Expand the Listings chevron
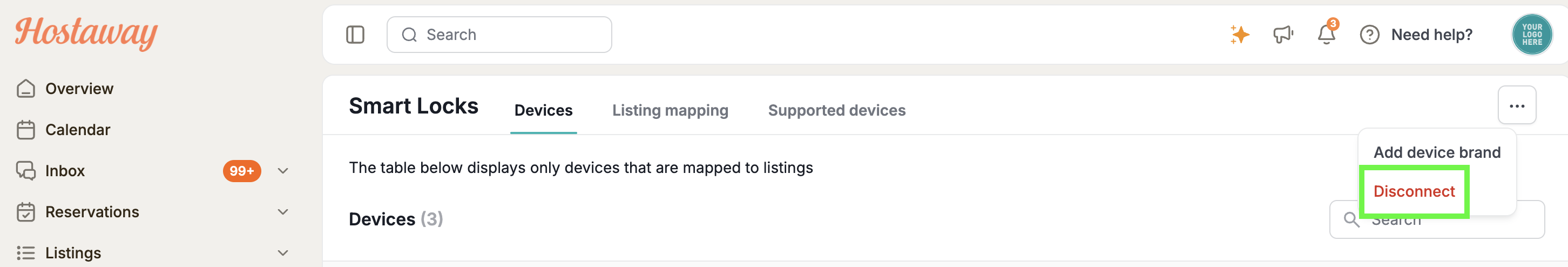The image size is (1568, 267). tap(282, 252)
